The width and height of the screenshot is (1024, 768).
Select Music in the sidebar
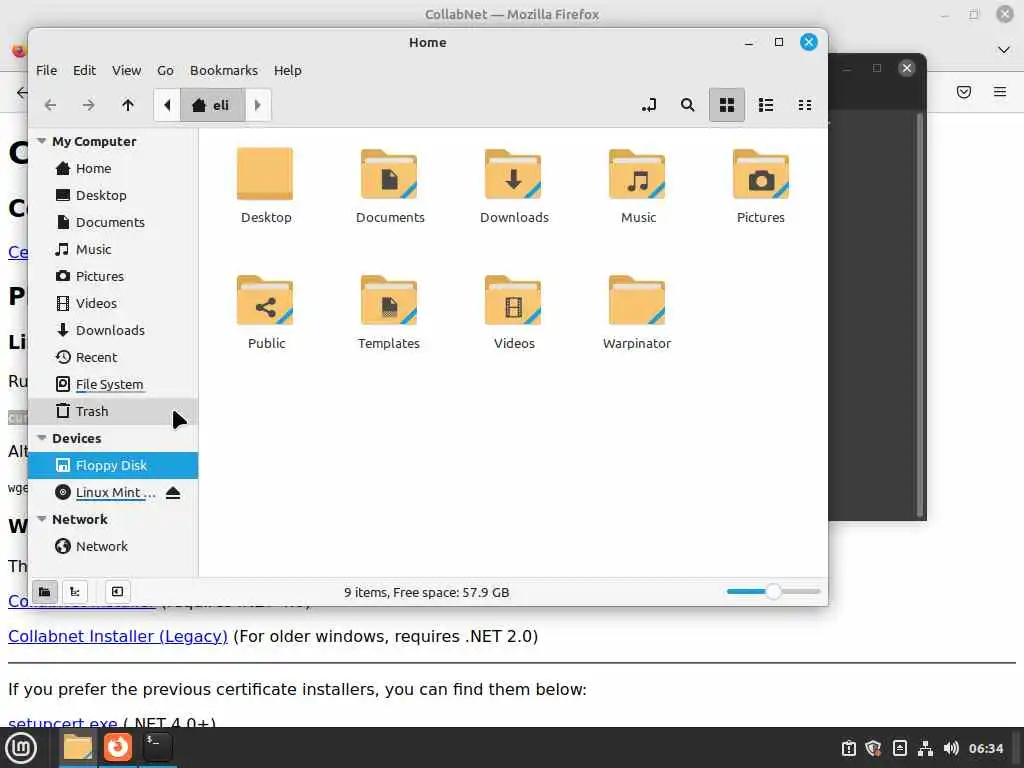click(113, 249)
